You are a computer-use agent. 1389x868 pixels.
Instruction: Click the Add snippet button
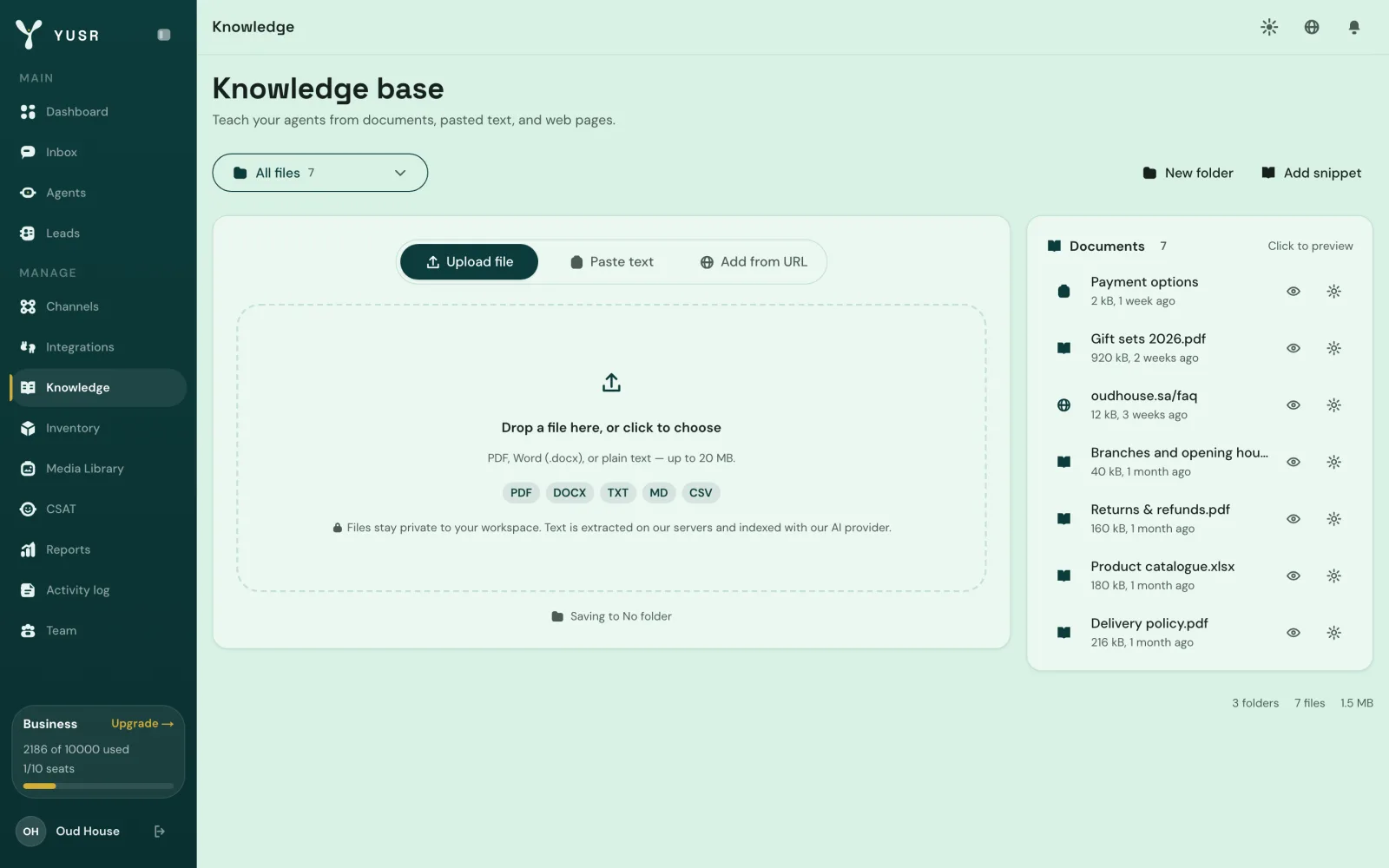(x=1311, y=173)
